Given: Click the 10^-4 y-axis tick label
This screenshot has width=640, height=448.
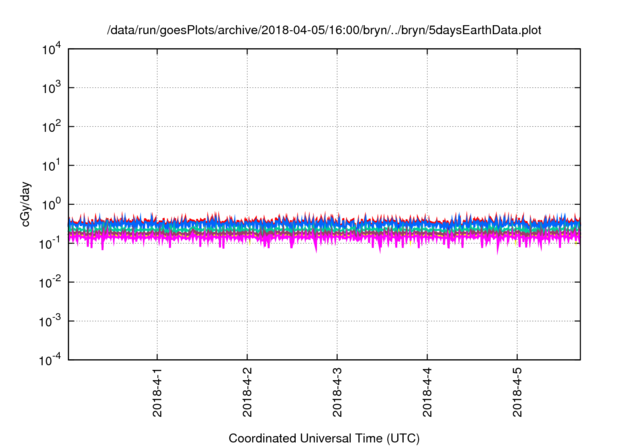Looking at the screenshot, I should (50, 359).
